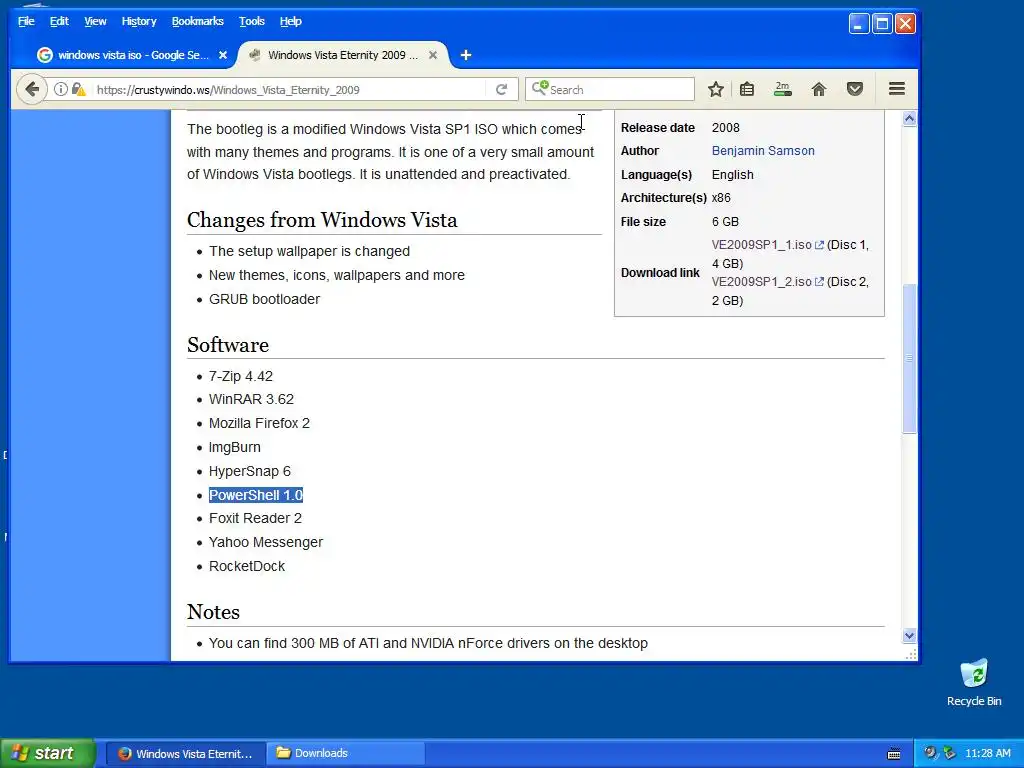Click the HyperSnap 6 list item
Screen dimensions: 1024x768
(x=249, y=472)
